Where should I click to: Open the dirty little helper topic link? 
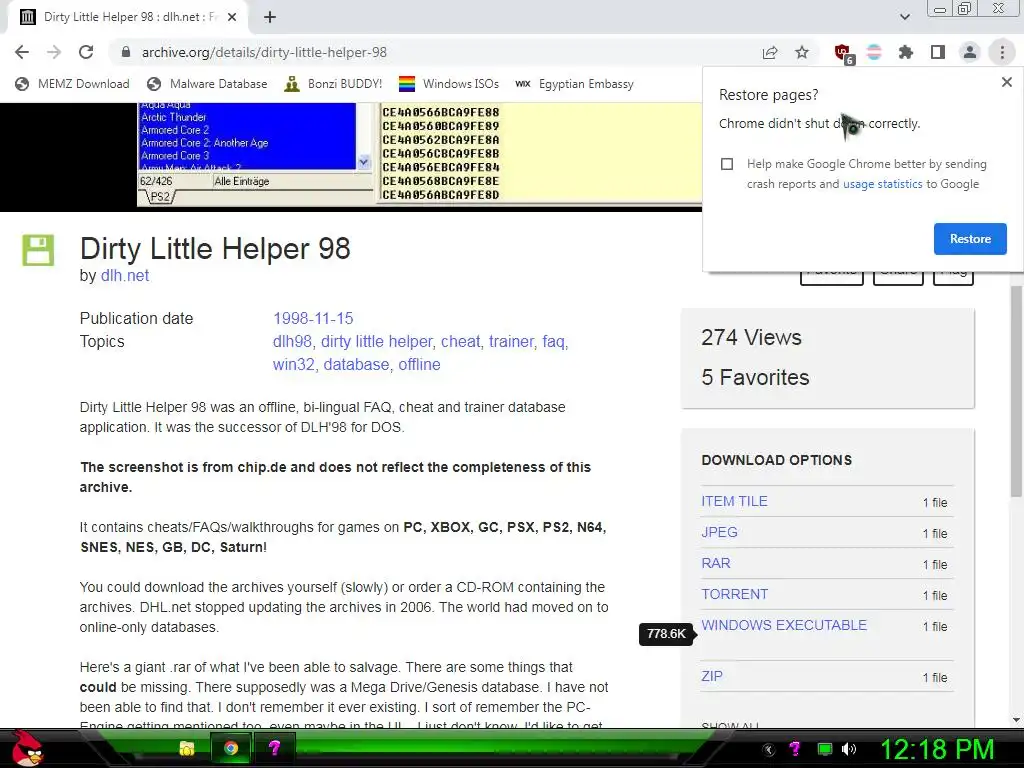tap(376, 342)
